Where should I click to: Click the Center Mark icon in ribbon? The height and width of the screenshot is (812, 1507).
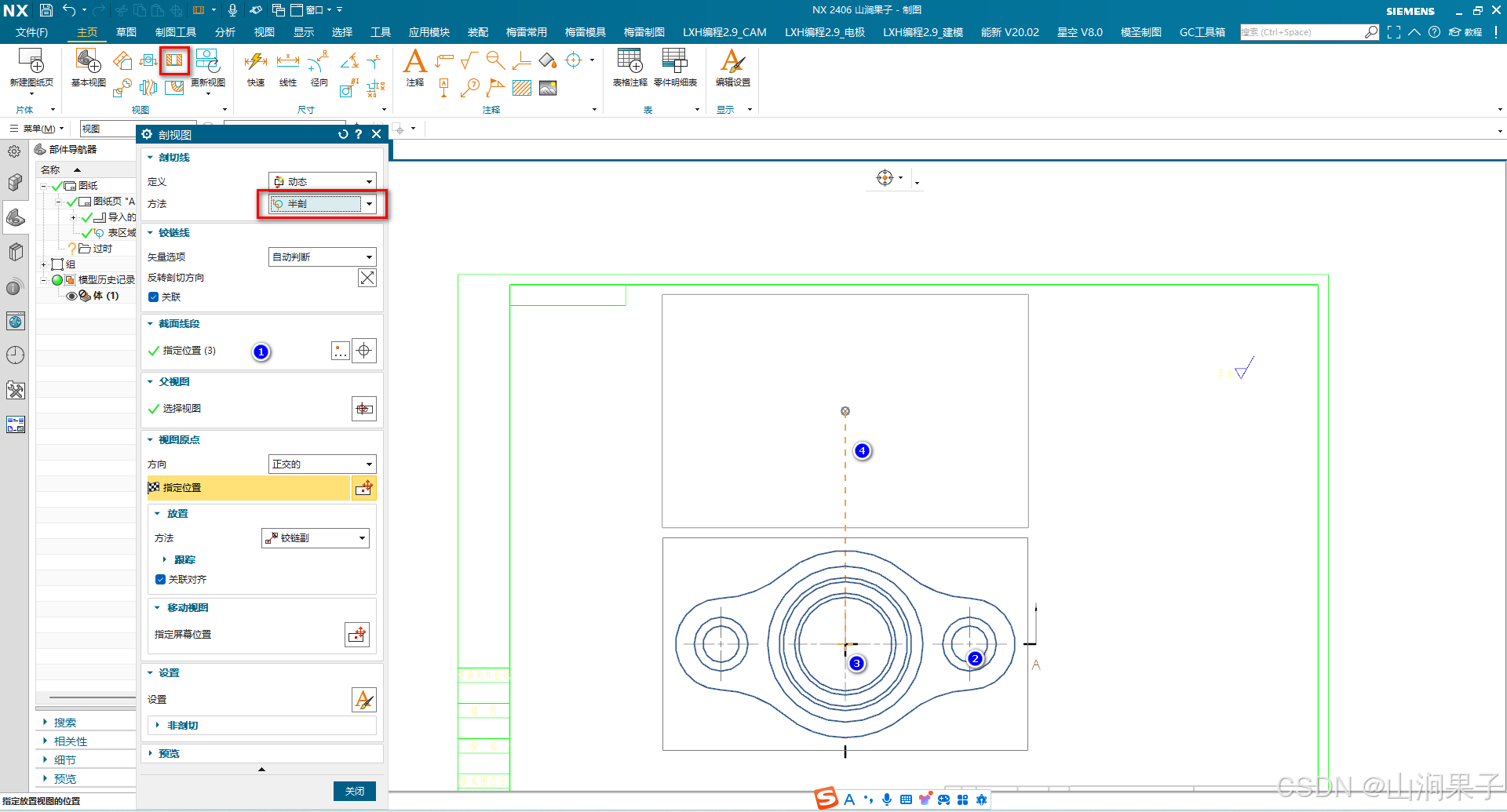click(x=574, y=60)
